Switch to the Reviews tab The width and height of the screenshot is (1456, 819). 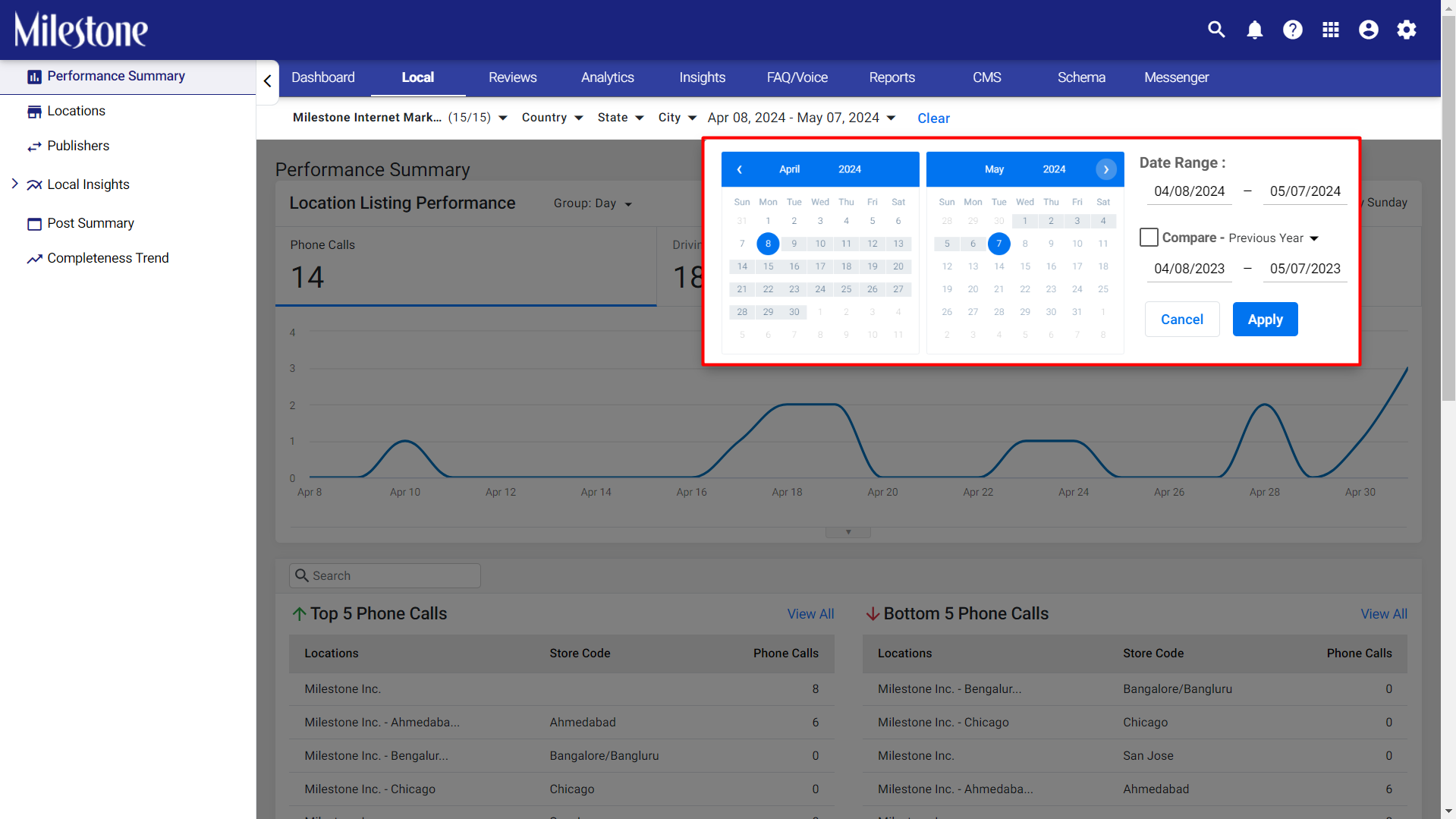(512, 77)
